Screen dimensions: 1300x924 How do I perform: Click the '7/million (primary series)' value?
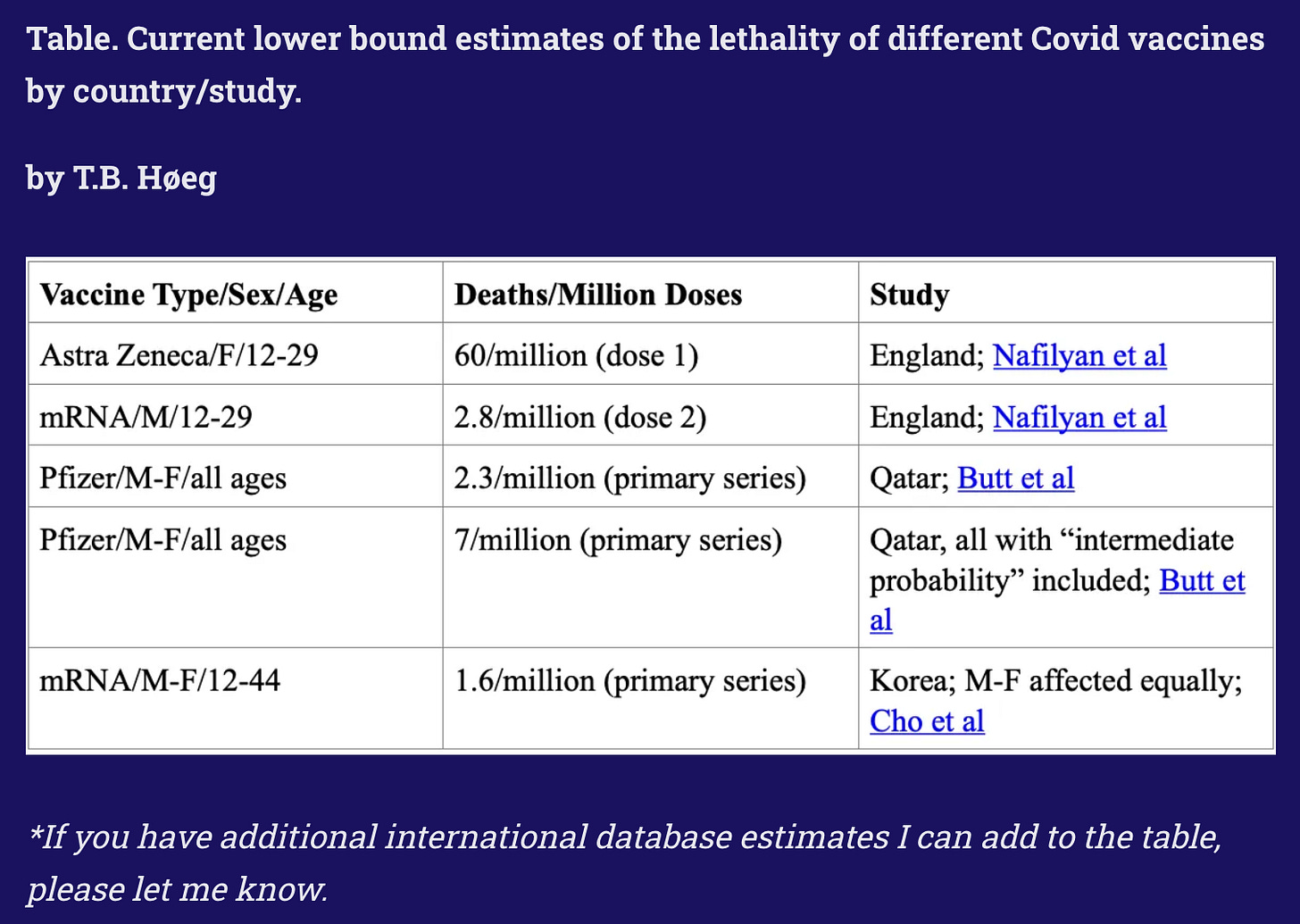[x=618, y=540]
